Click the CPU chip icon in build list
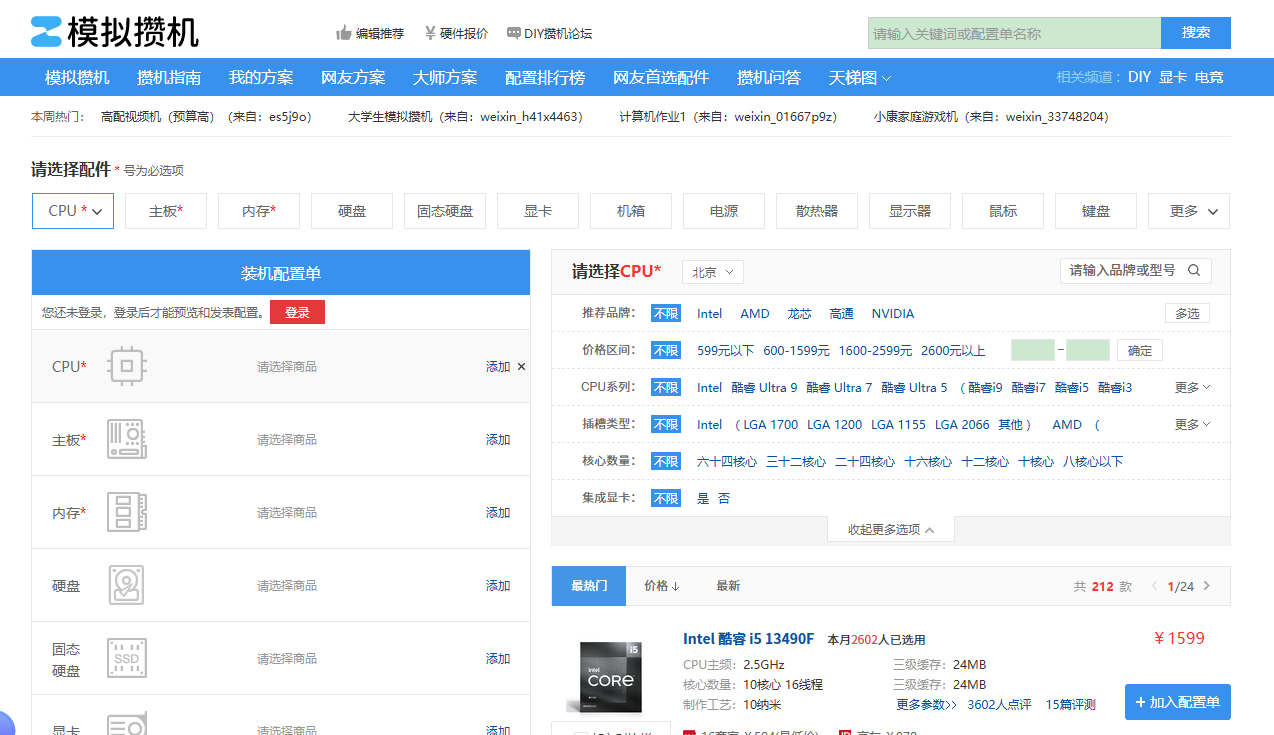The width and height of the screenshot is (1274, 735). tap(127, 366)
